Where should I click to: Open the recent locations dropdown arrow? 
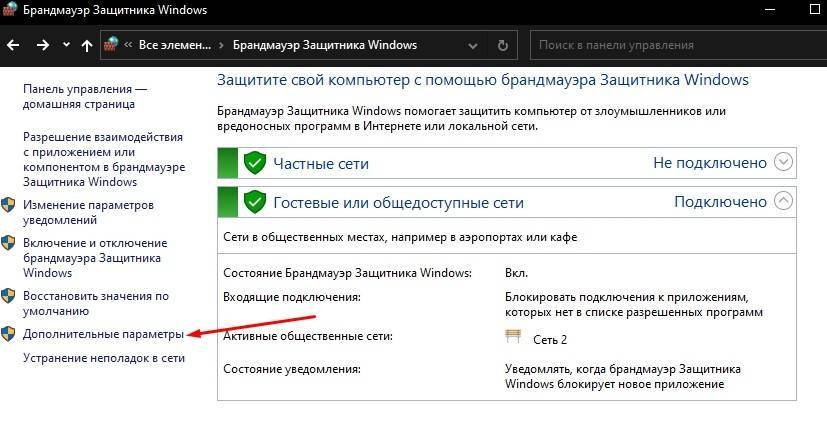[x=66, y=45]
